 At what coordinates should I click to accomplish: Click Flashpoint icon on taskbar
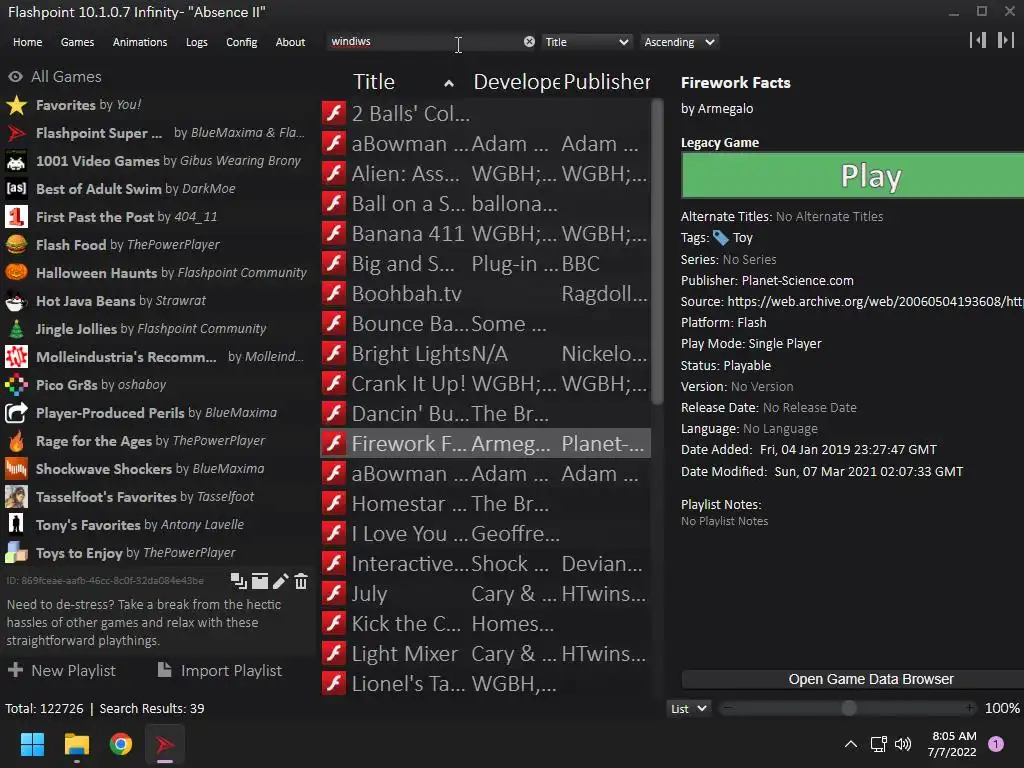pos(165,744)
